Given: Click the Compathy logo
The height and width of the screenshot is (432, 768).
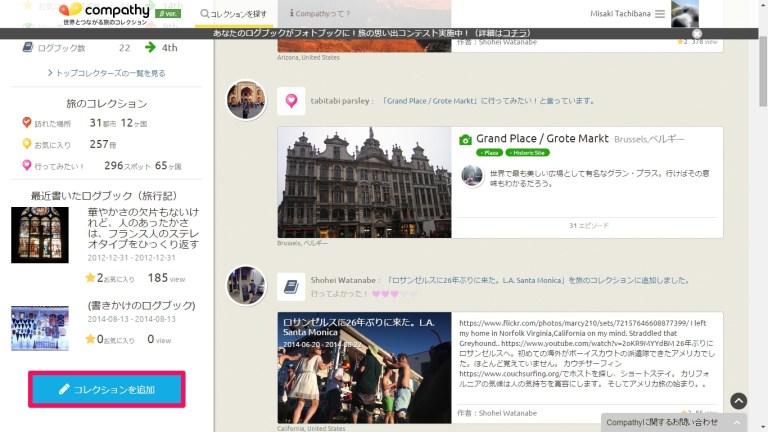Looking at the screenshot, I should [104, 13].
